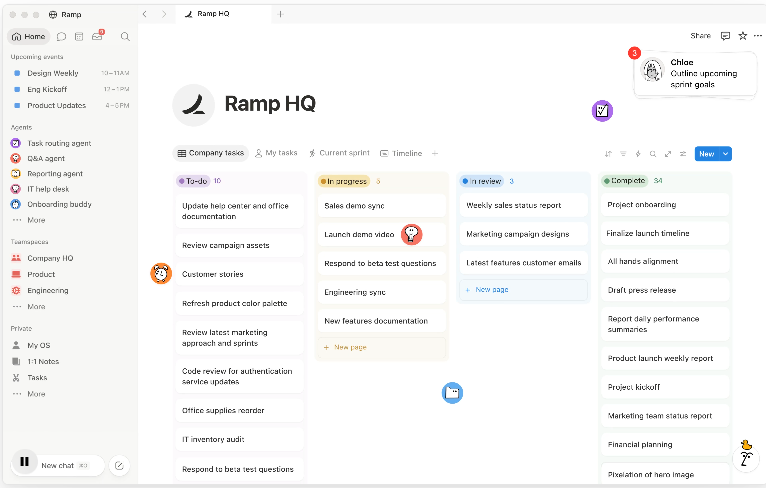Click the blue New button

point(707,154)
